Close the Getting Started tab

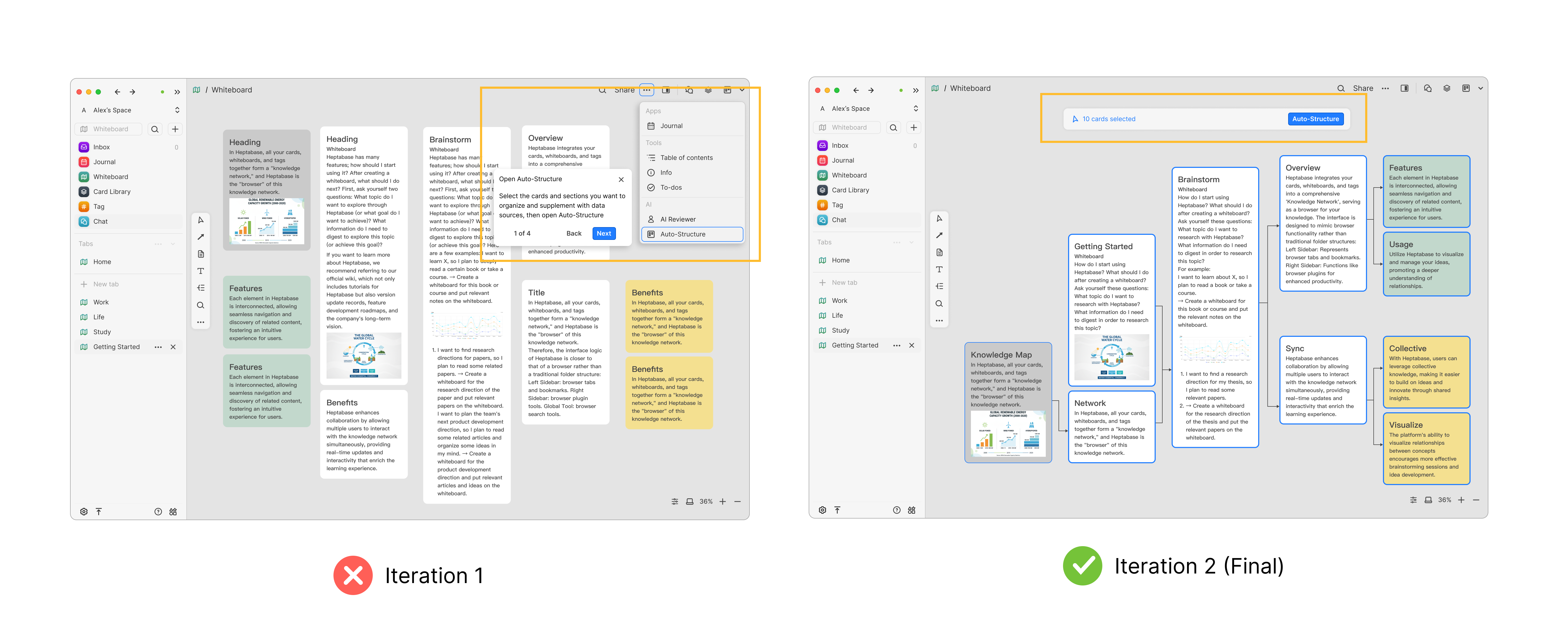click(173, 347)
